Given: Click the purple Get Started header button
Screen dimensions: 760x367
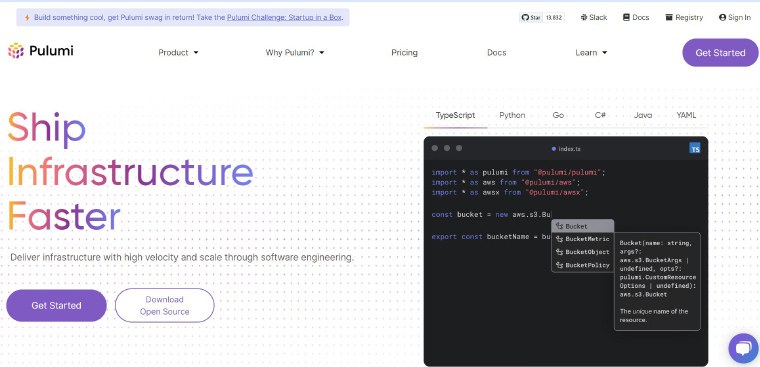Looking at the screenshot, I should point(720,52).
